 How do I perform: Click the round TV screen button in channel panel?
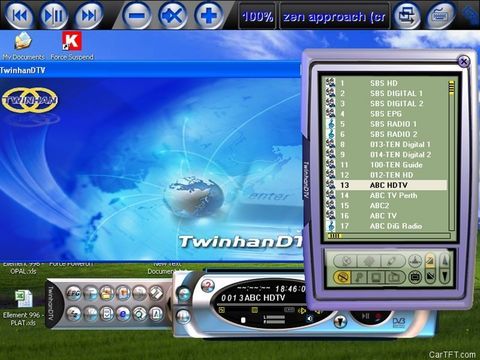(415, 277)
